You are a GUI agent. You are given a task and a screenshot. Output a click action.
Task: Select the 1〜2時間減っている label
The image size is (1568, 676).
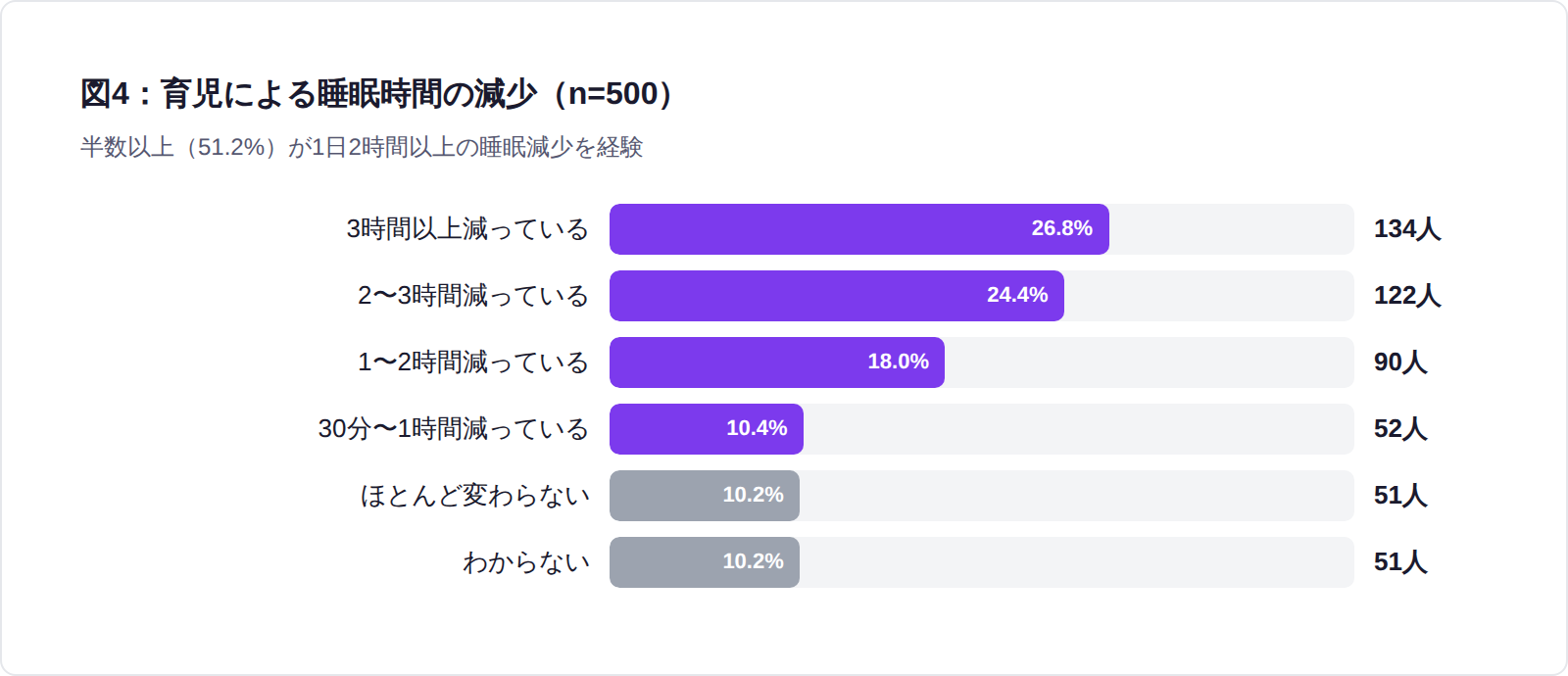tap(472, 362)
